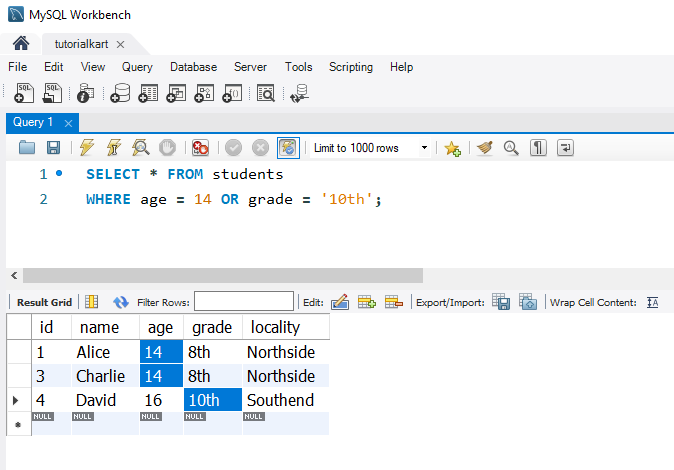Sort by the name column header
The height and width of the screenshot is (470, 674).
[x=105, y=327]
